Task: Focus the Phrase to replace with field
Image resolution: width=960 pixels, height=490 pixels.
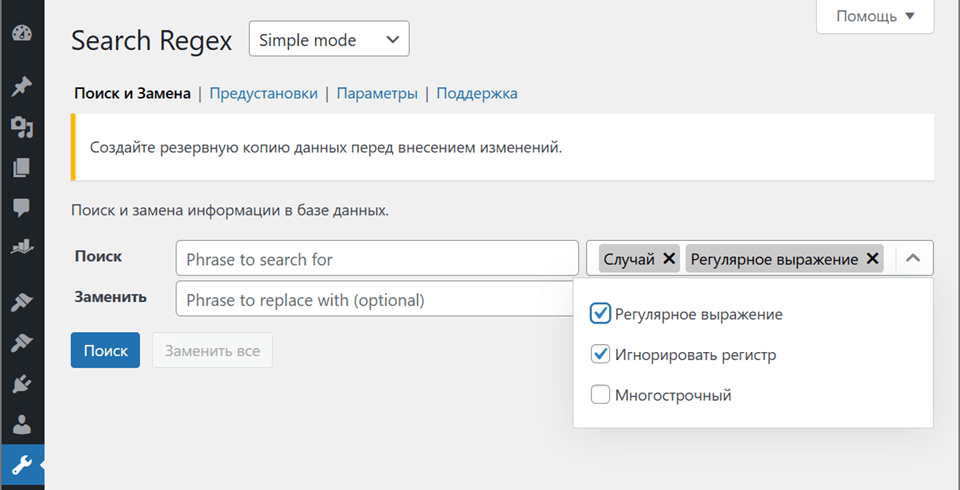Action: coord(375,299)
